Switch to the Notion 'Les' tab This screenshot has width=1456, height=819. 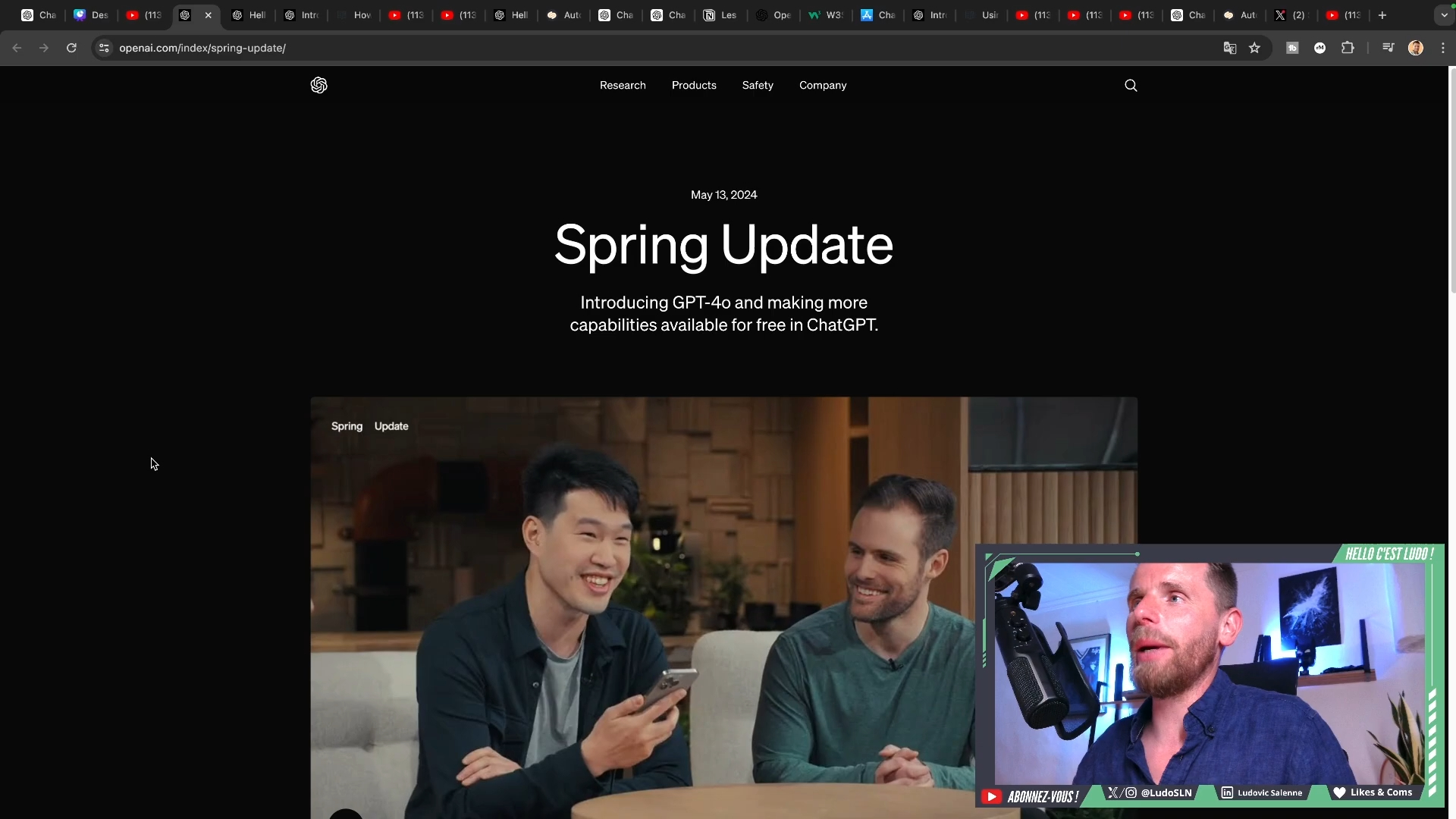pyautogui.click(x=720, y=15)
